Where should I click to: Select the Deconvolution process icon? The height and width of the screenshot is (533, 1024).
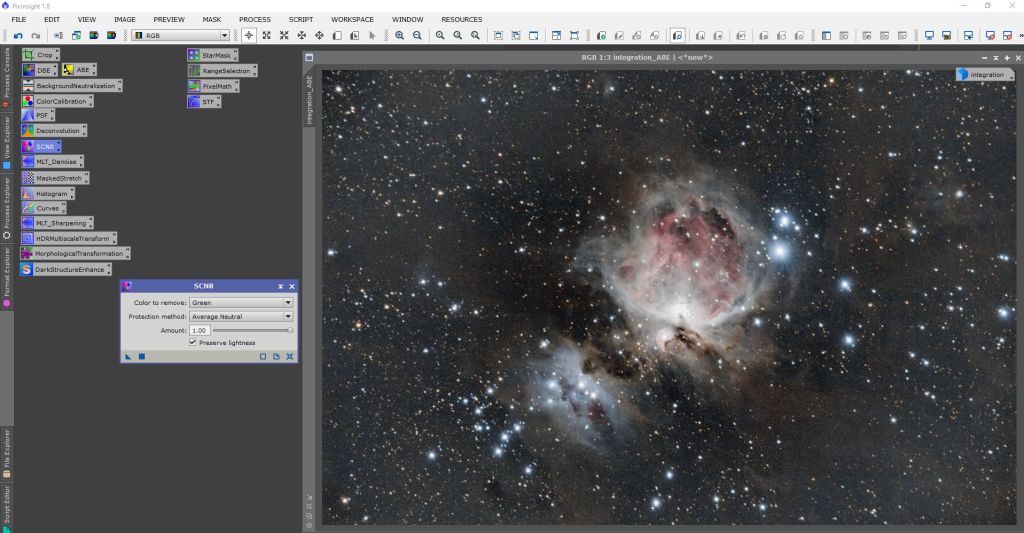(56, 131)
